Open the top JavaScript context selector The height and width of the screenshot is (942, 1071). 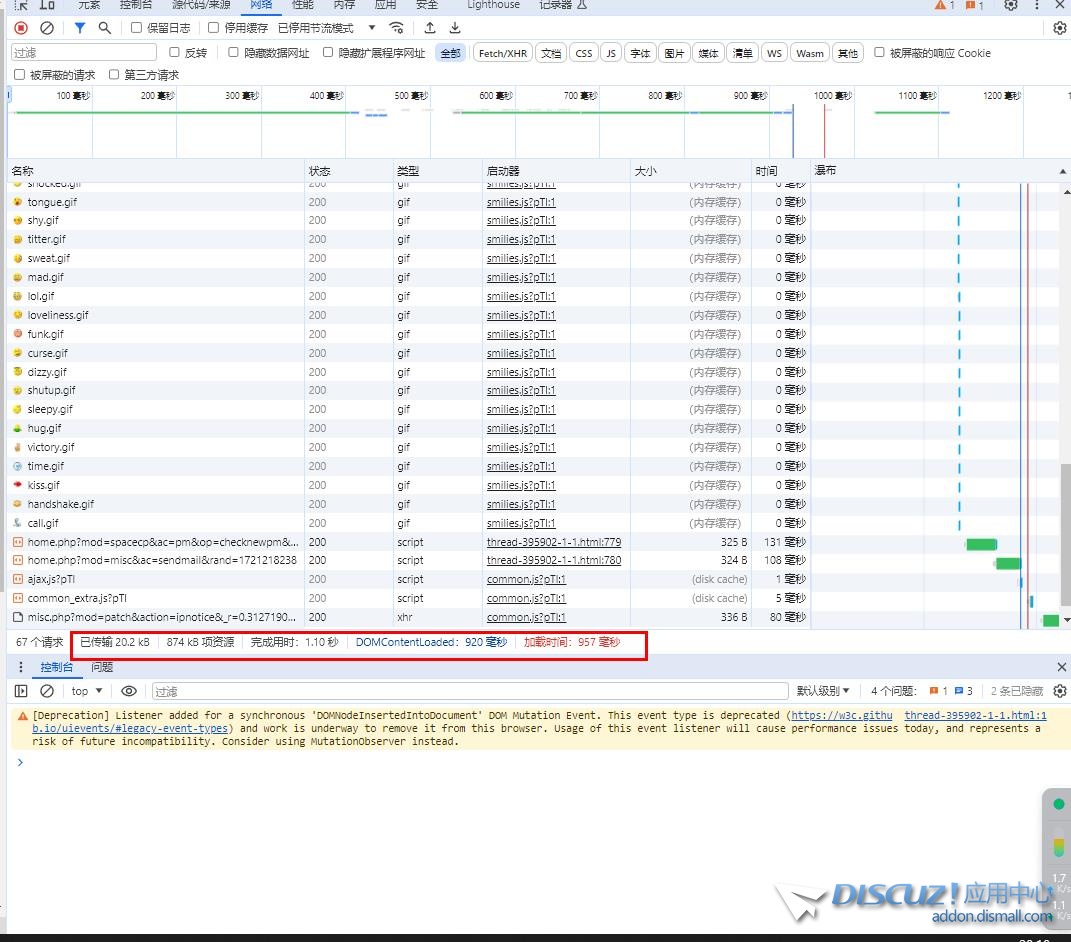click(x=87, y=691)
